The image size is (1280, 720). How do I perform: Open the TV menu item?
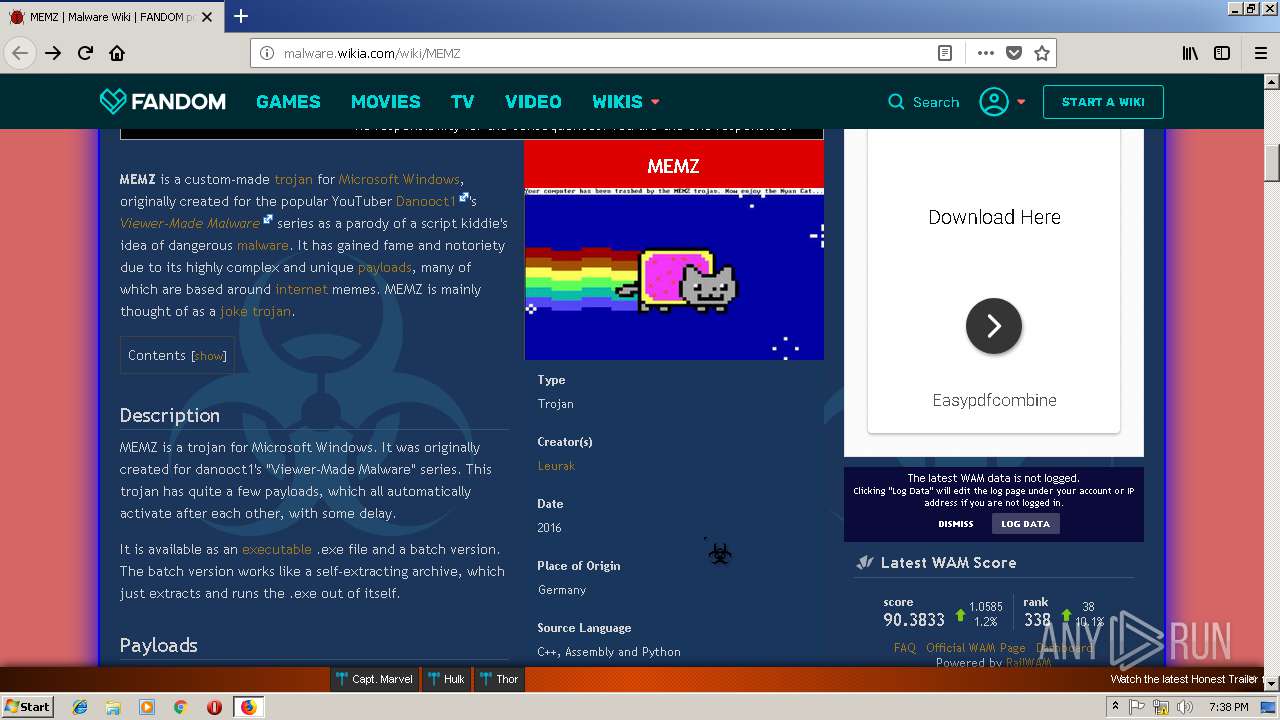[x=462, y=101]
